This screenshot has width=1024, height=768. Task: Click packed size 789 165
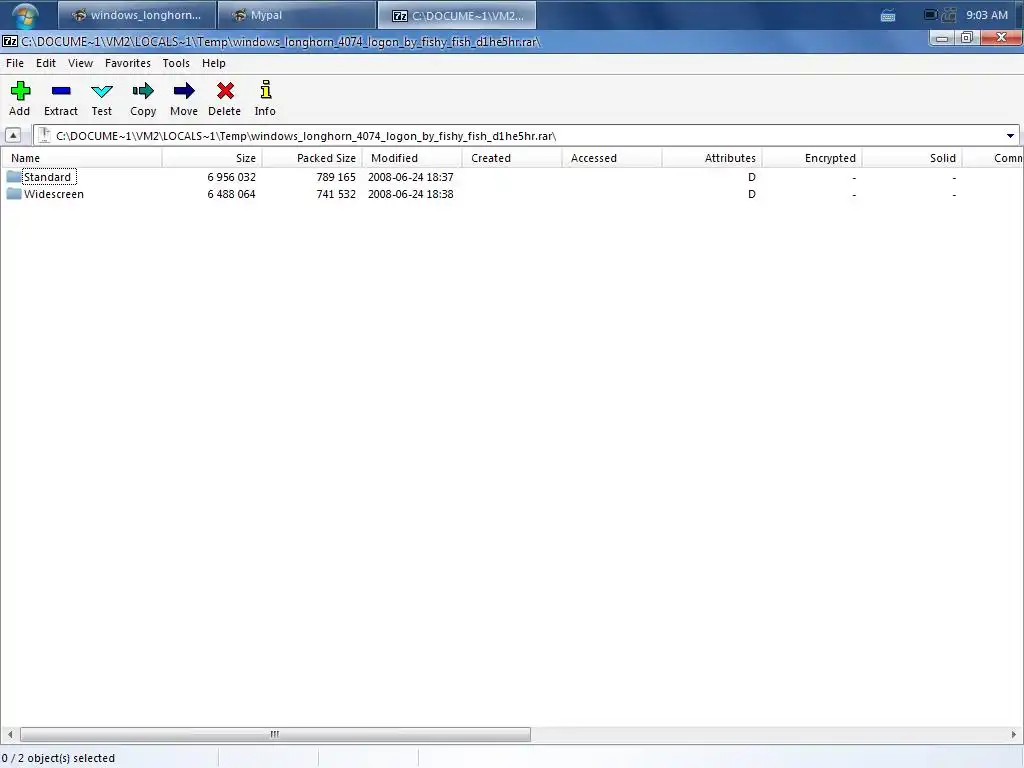[x=336, y=177]
